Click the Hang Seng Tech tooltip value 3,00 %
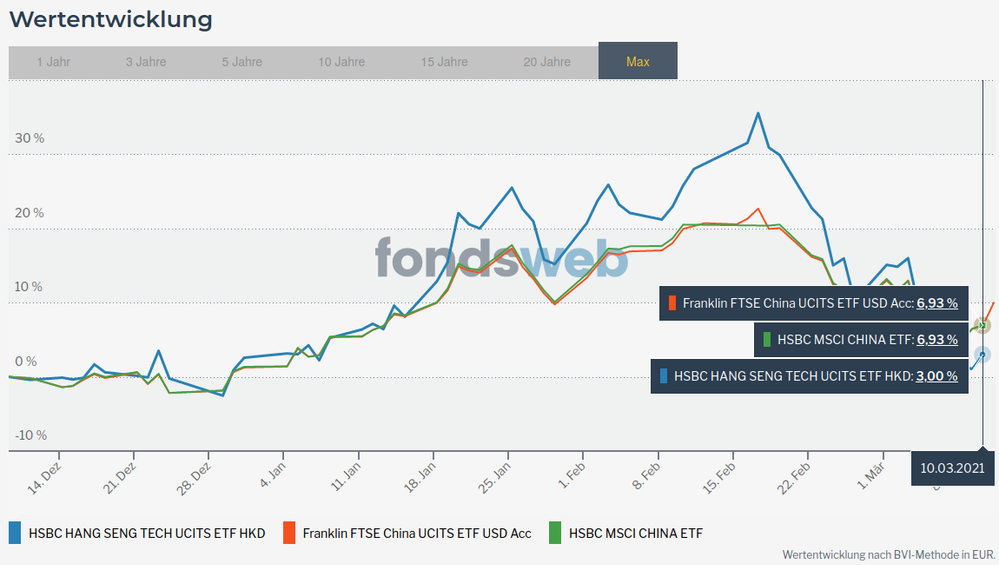This screenshot has width=999, height=565. [937, 377]
